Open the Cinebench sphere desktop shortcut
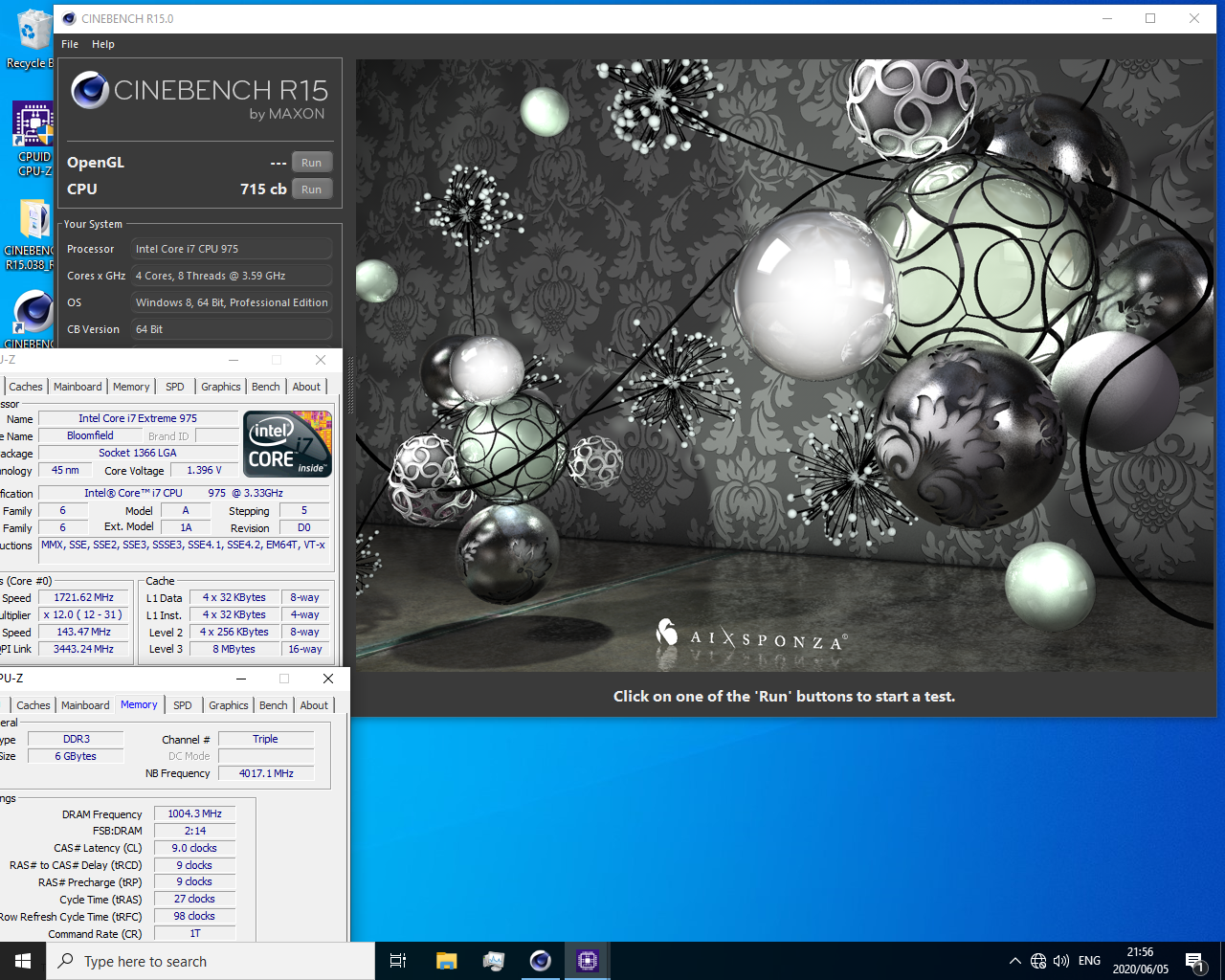The image size is (1225, 980). pyautogui.click(x=33, y=318)
